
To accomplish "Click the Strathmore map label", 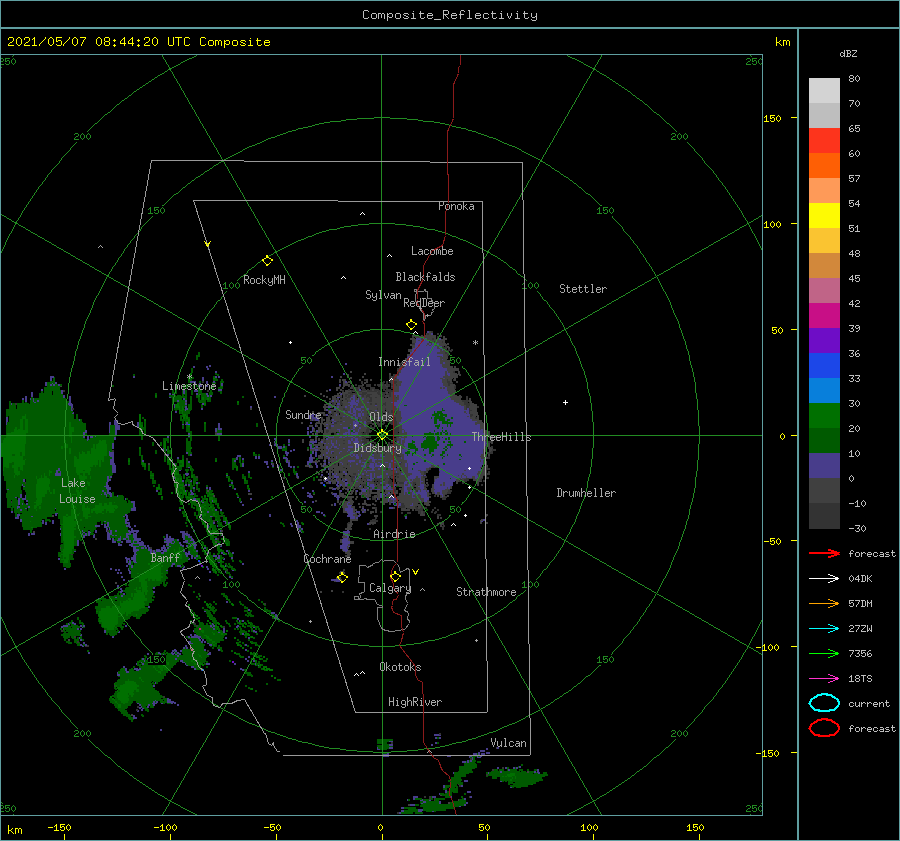I will [x=486, y=592].
